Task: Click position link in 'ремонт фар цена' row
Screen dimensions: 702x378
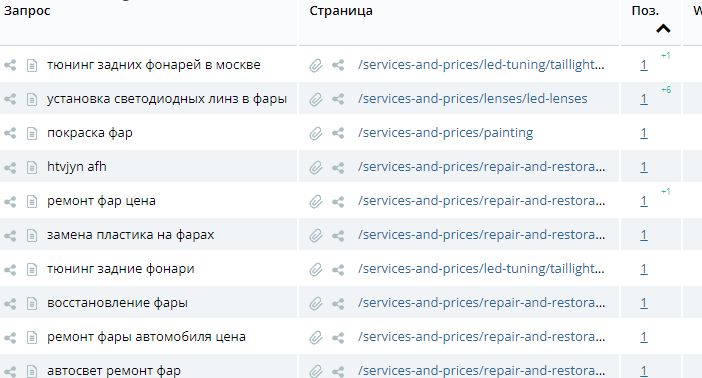Action: tap(644, 201)
